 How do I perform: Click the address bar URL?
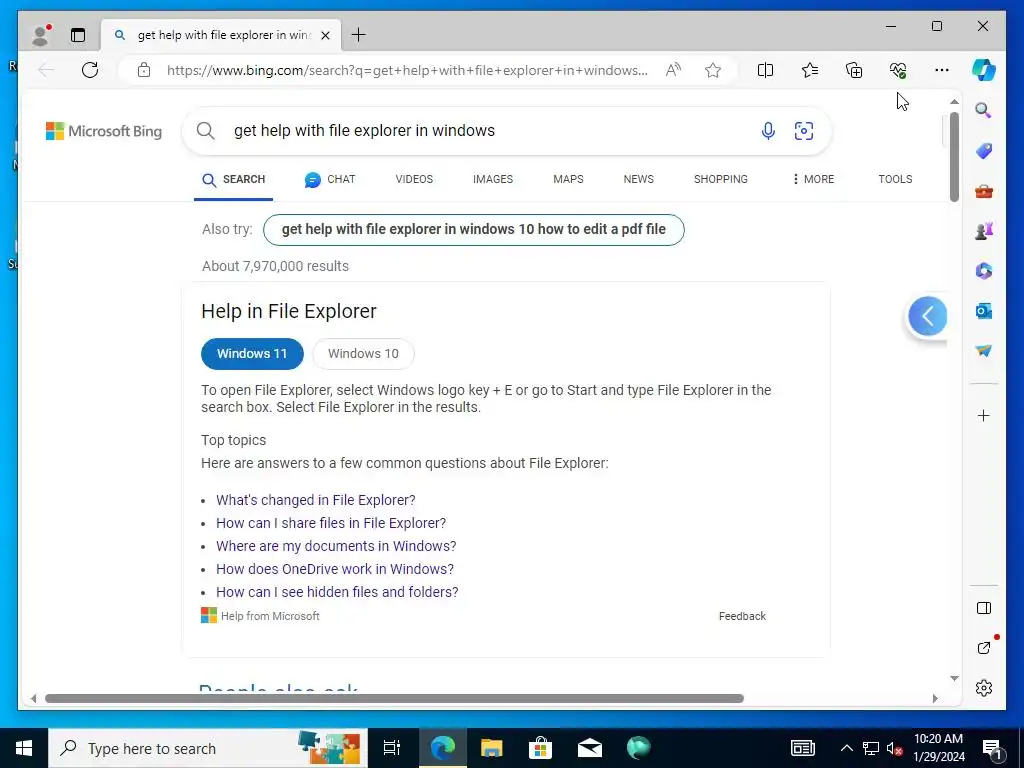407,71
